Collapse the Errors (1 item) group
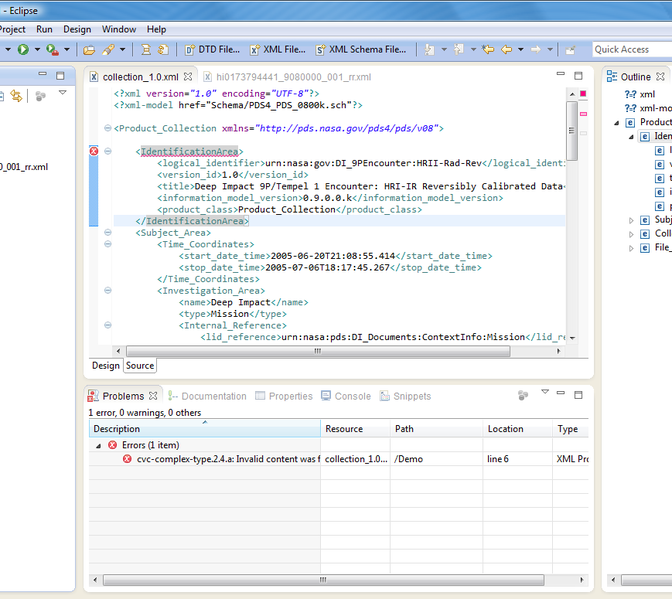This screenshot has height=599, width=672. tap(99, 446)
